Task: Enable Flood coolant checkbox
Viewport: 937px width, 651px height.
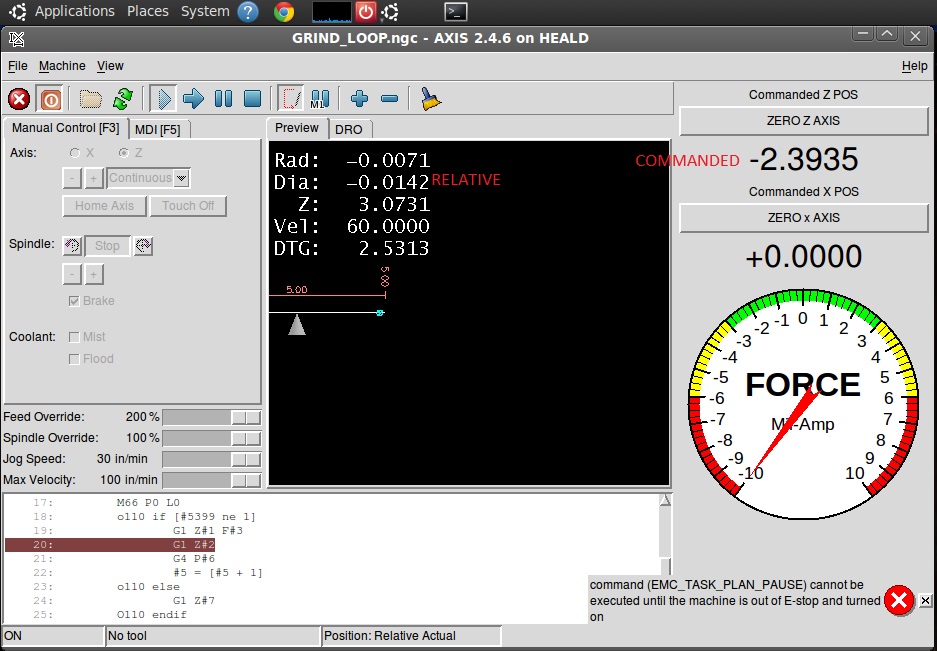Action: (x=74, y=359)
